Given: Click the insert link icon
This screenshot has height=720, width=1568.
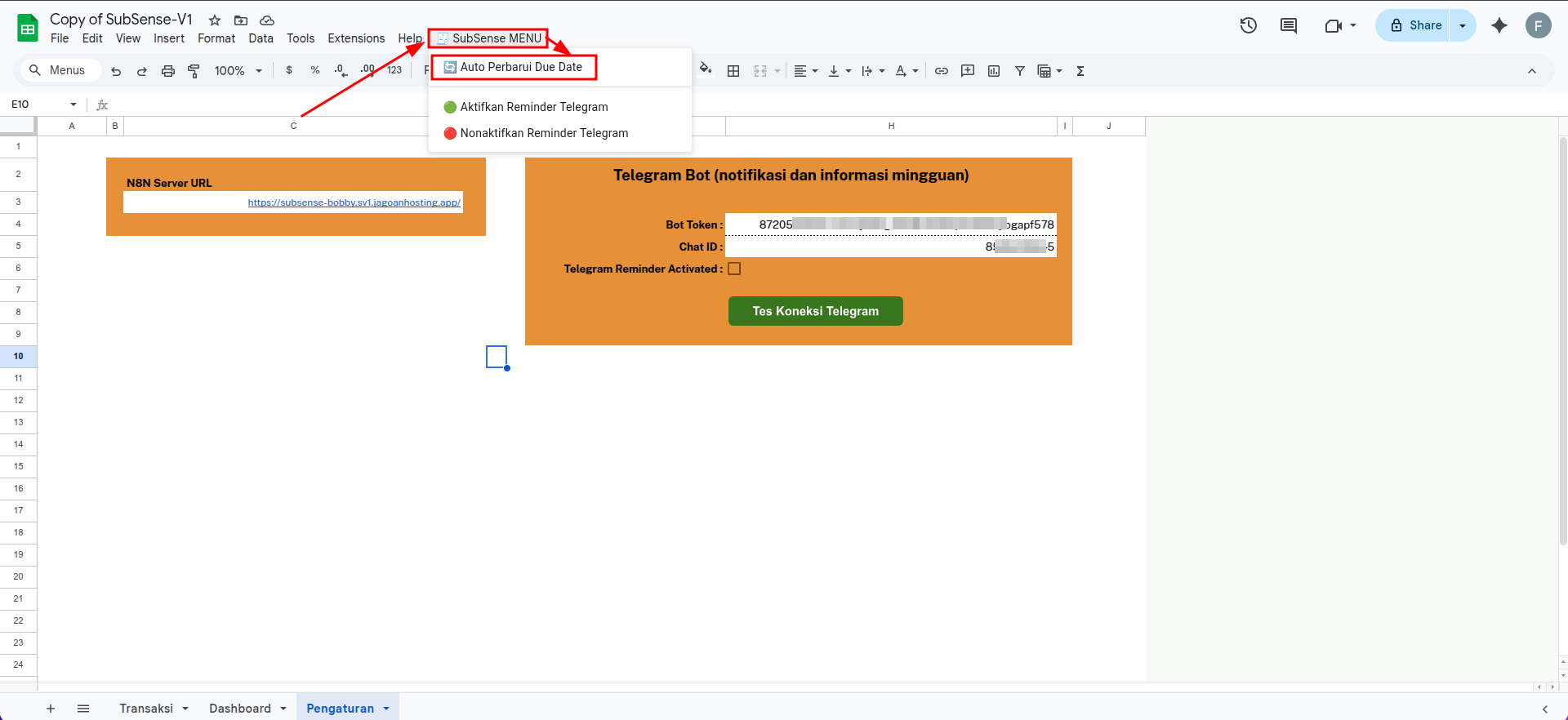Looking at the screenshot, I should pyautogui.click(x=942, y=71).
